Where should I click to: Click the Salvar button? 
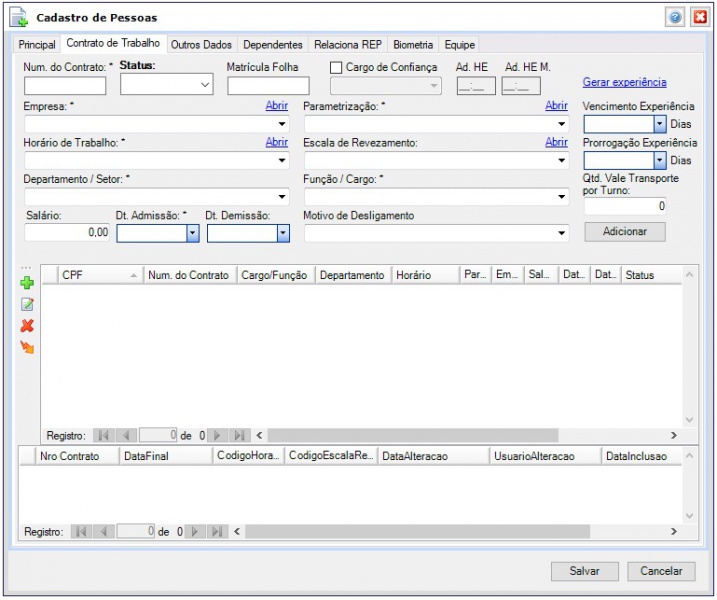click(x=584, y=571)
